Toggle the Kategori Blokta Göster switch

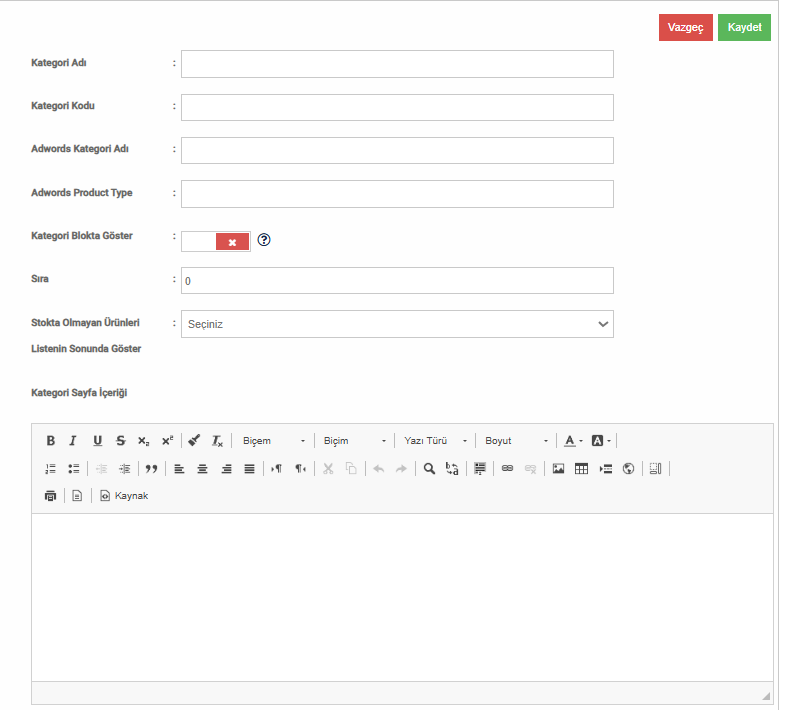(216, 242)
